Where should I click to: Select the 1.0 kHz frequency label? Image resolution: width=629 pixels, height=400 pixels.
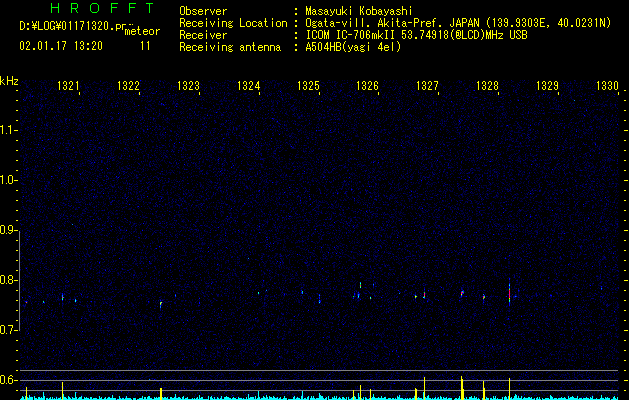[8, 180]
